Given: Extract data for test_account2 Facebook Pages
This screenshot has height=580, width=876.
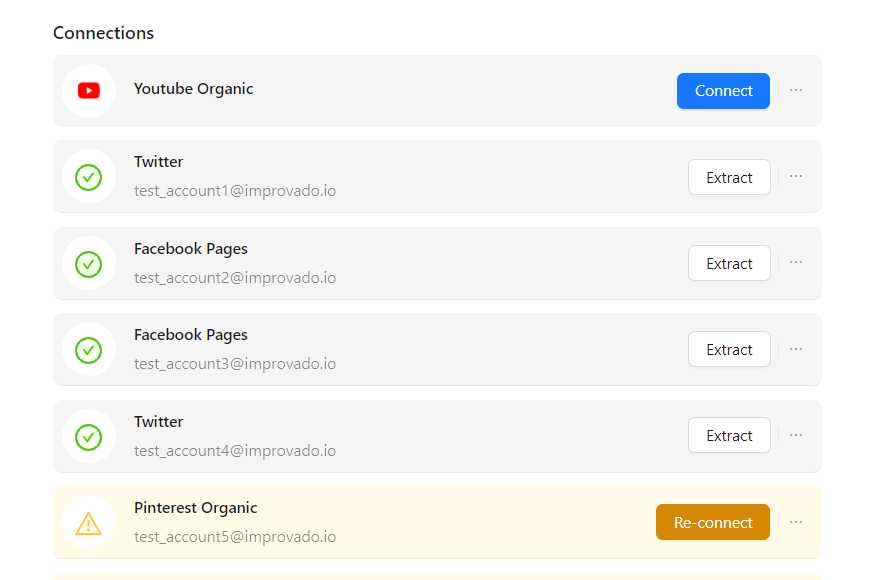Looking at the screenshot, I should 729,263.
